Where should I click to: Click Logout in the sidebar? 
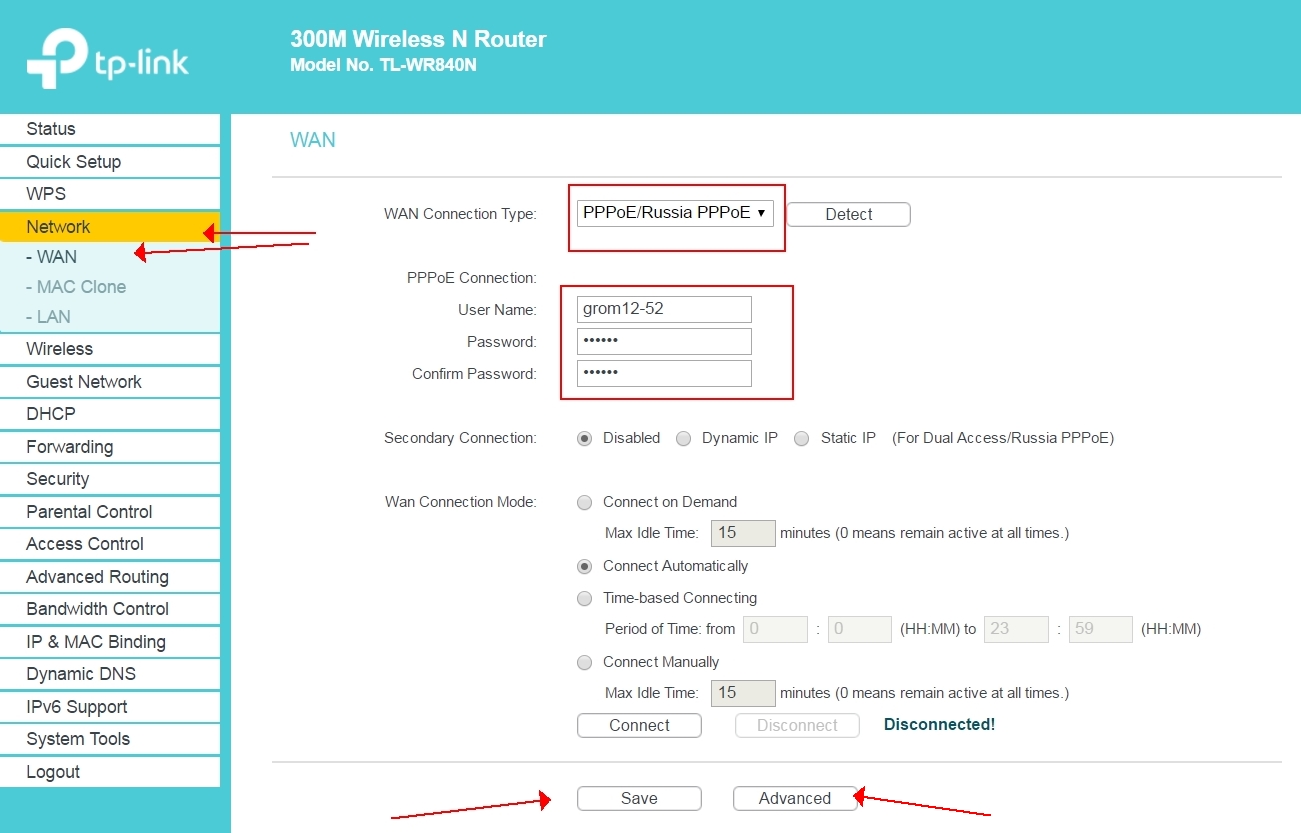[x=109, y=772]
